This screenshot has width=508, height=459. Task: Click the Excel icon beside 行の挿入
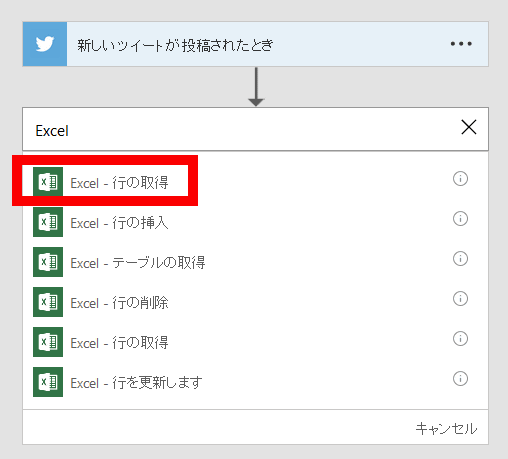[48, 222]
